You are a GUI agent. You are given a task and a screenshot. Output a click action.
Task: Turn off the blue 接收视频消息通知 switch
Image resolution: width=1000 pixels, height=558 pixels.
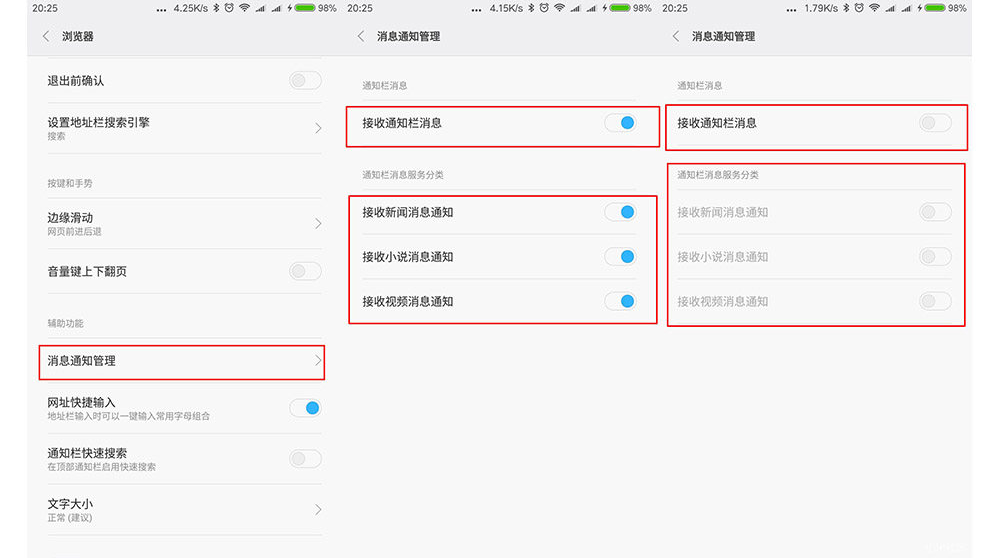click(620, 301)
